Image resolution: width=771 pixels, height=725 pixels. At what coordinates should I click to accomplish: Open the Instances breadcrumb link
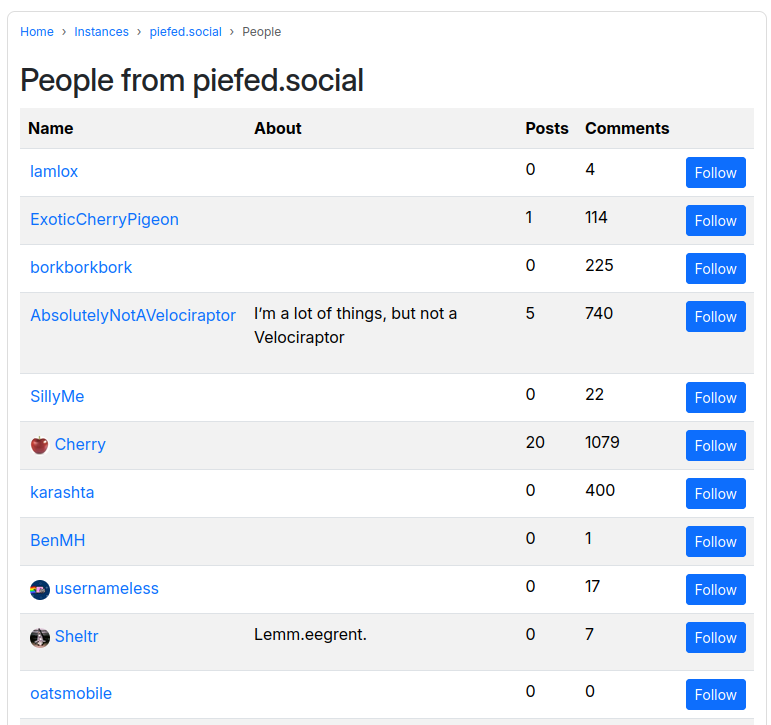[x=101, y=32]
